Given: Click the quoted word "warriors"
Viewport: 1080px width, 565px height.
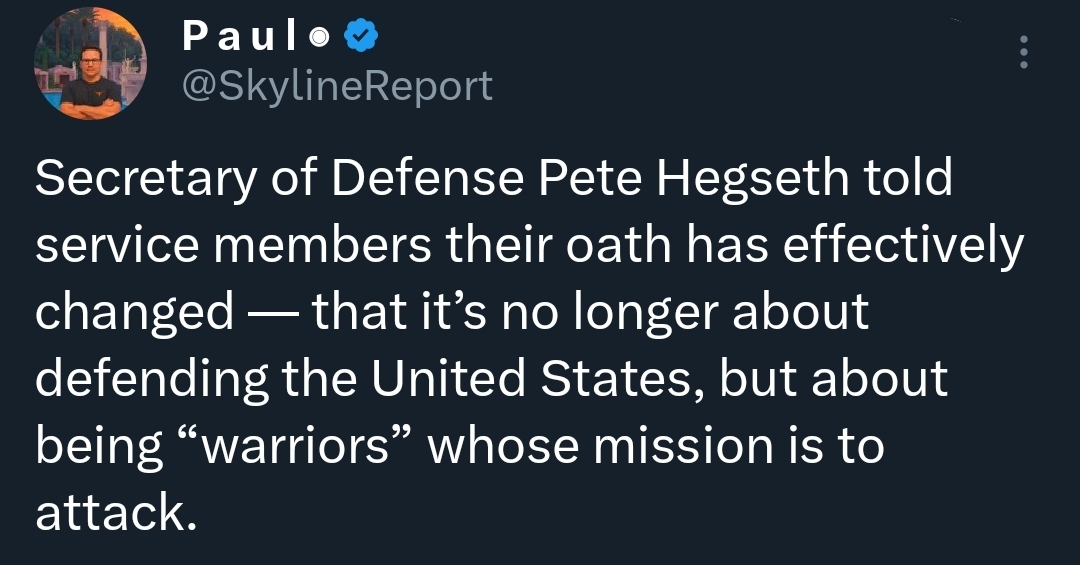Looking at the screenshot, I should click(295, 446).
